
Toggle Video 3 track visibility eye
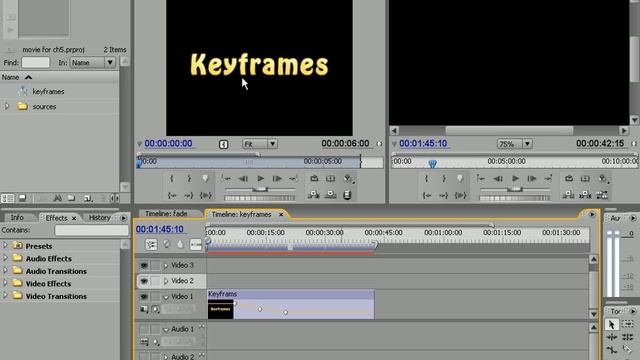(144, 265)
